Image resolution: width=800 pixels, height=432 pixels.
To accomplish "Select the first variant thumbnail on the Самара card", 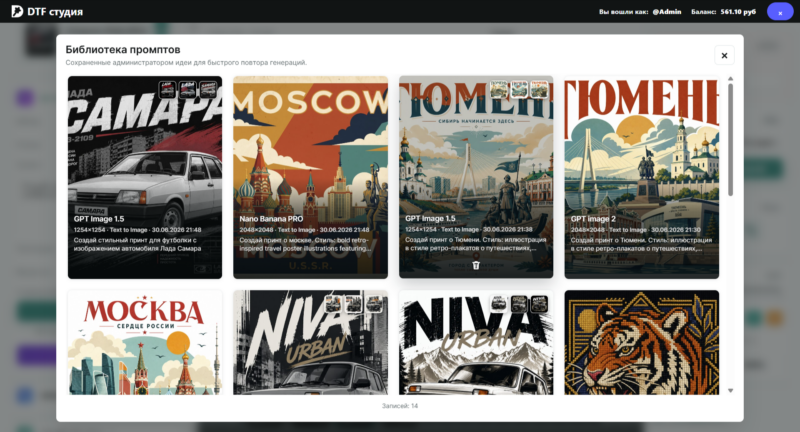I will 167,90.
